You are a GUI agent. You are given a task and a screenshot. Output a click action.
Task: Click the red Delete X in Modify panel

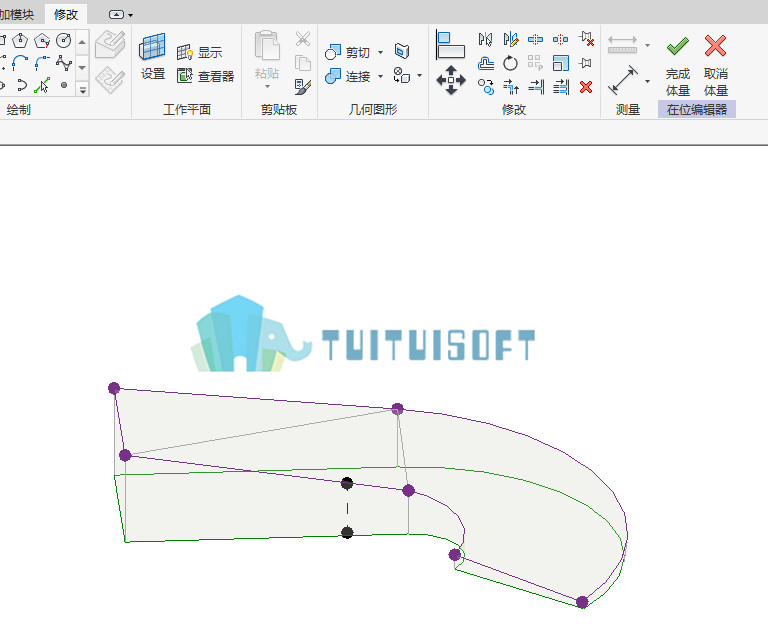click(586, 87)
